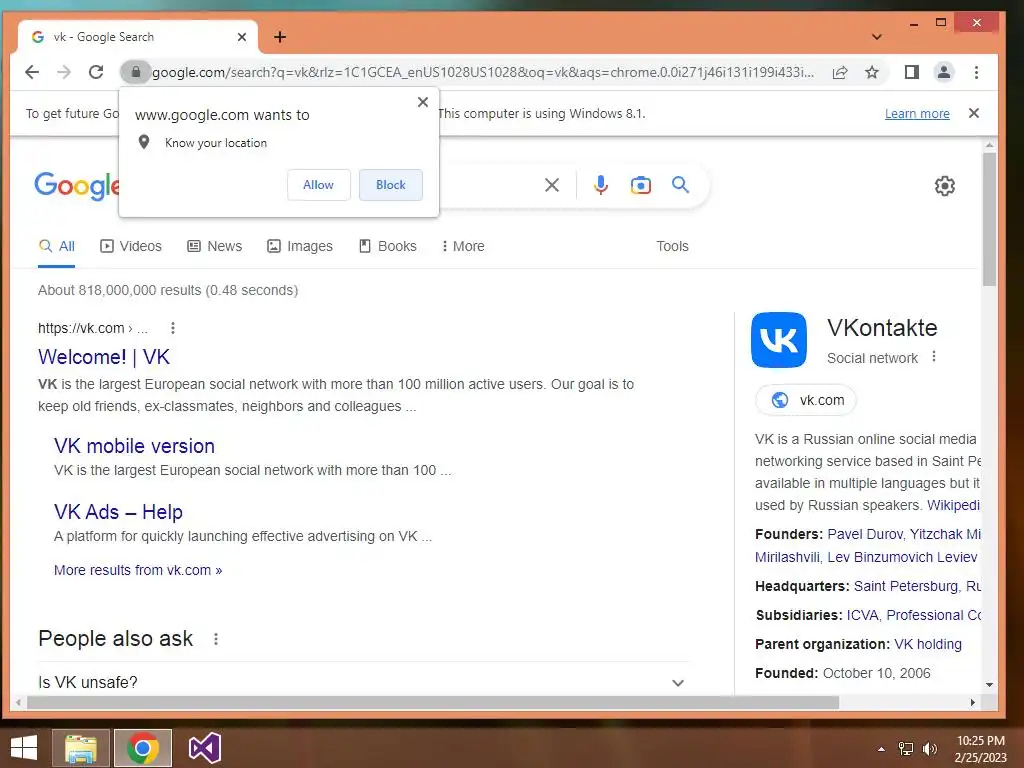The height and width of the screenshot is (768, 1024).
Task: Reload the page with the refresh icon
Action: pos(96,72)
